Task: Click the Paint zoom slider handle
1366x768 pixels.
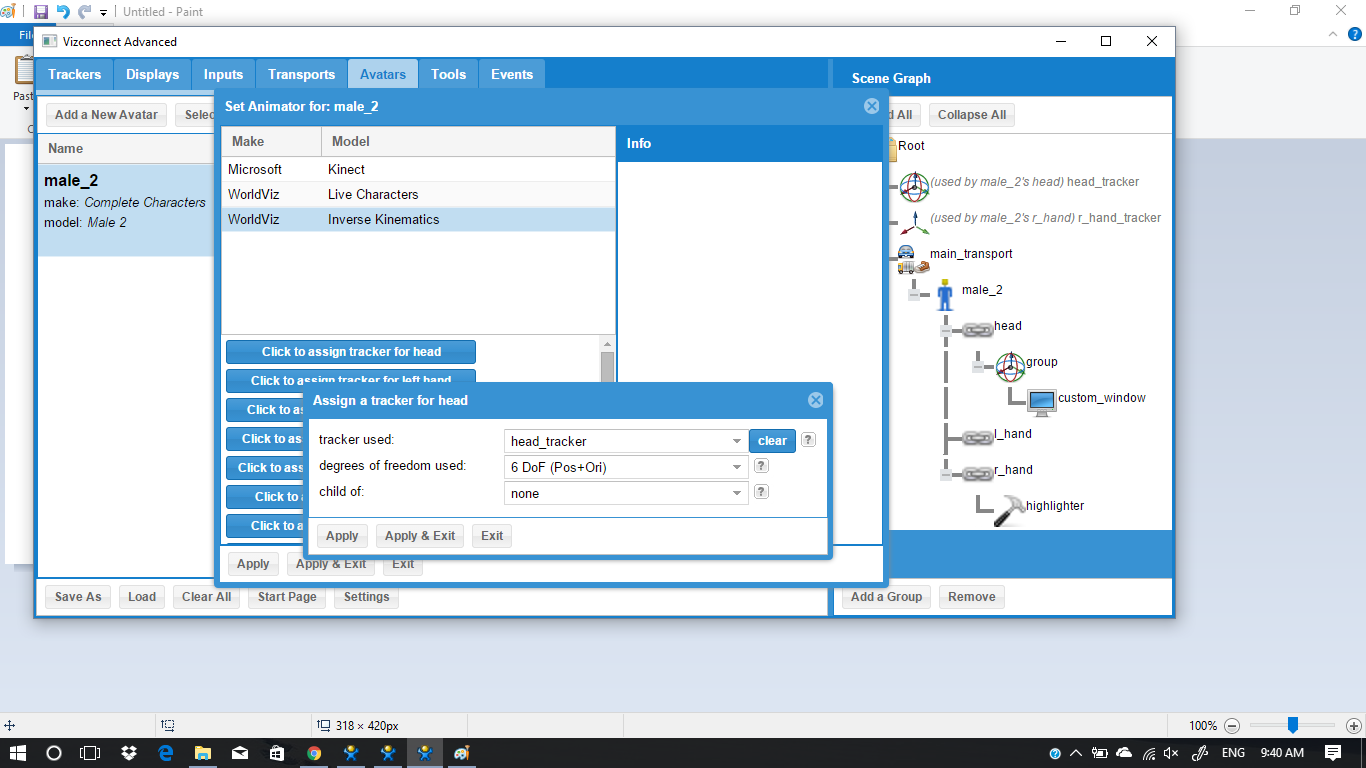Action: 1293,725
